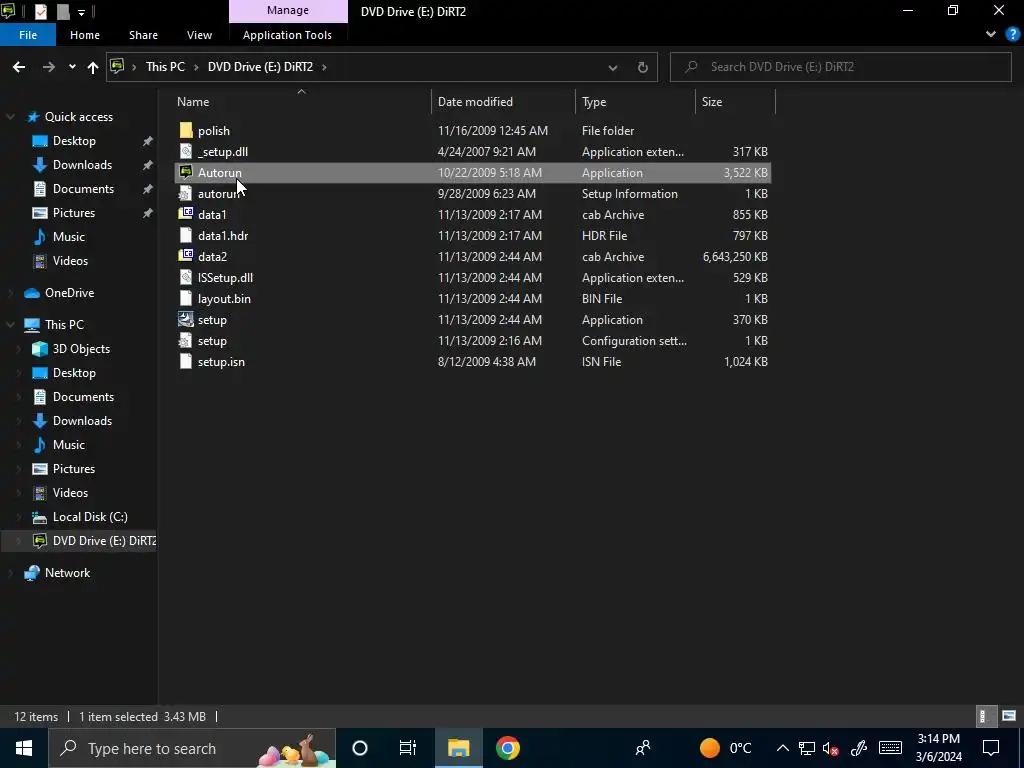Image resolution: width=1024 pixels, height=768 pixels.
Task: Select OneDrive in the navigation pane
Action: pyautogui.click(x=69, y=293)
